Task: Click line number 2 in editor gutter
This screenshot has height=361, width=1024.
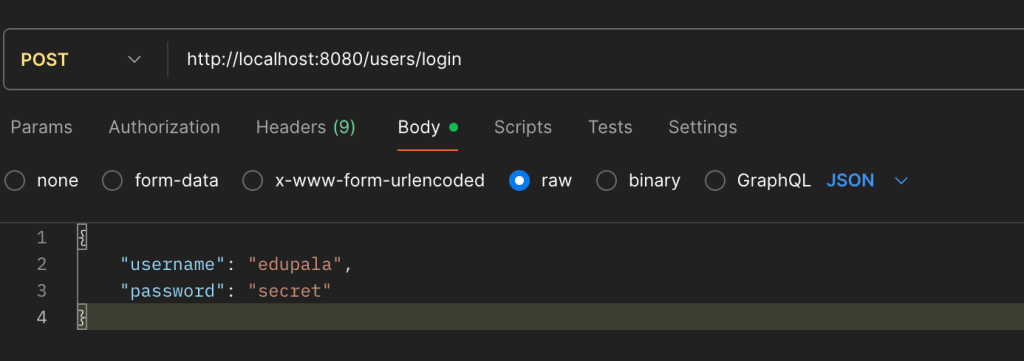Action: [x=42, y=264]
